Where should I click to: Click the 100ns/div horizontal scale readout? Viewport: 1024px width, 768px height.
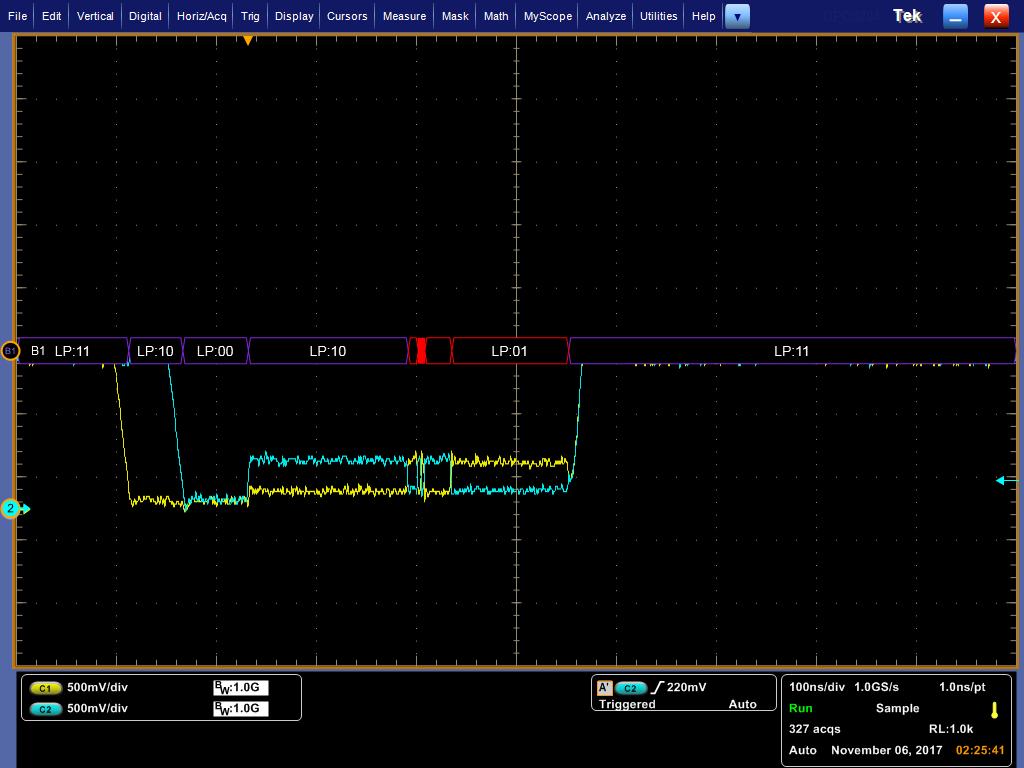click(x=817, y=687)
